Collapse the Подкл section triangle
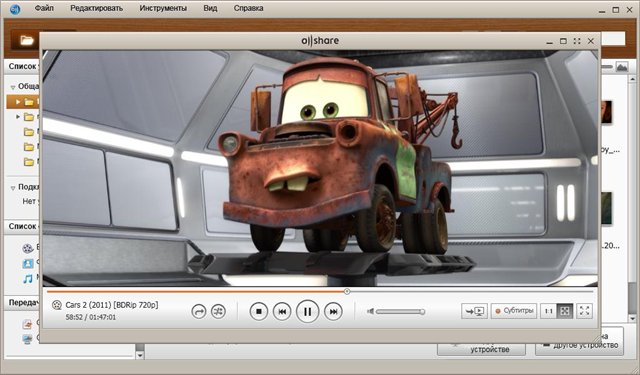This screenshot has width=640, height=375. click(x=13, y=188)
